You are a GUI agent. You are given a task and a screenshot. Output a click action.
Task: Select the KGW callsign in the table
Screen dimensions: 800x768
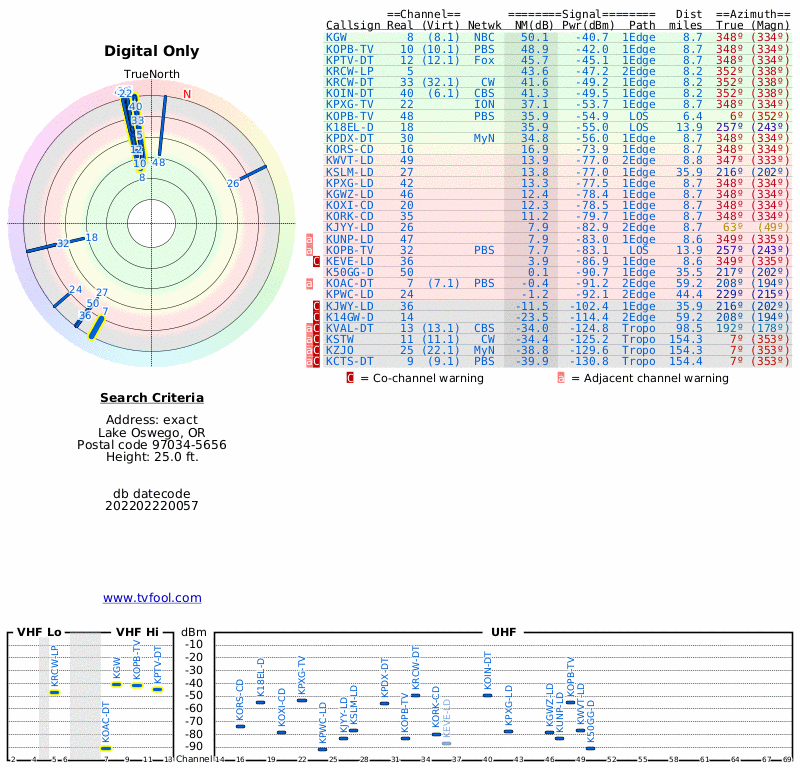tap(337, 37)
